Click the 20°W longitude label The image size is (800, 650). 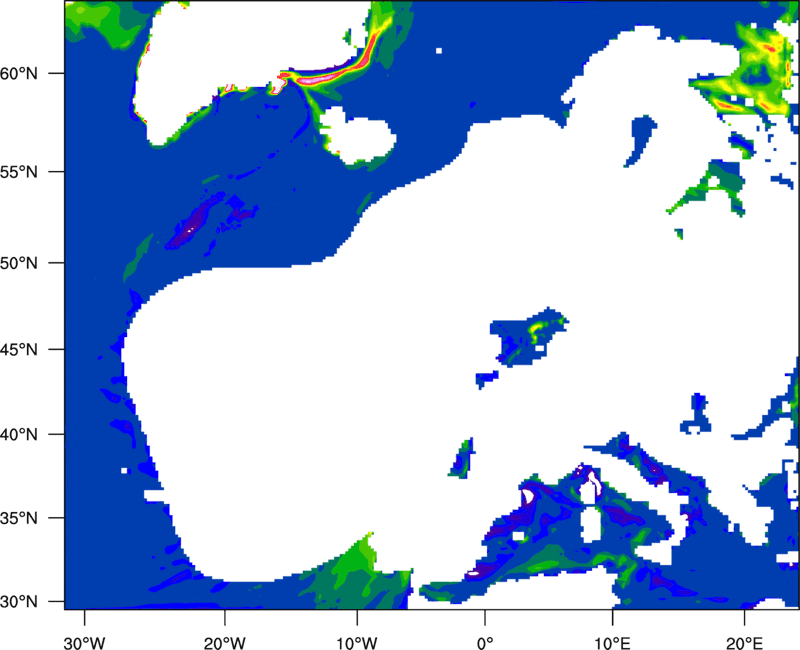225,642
